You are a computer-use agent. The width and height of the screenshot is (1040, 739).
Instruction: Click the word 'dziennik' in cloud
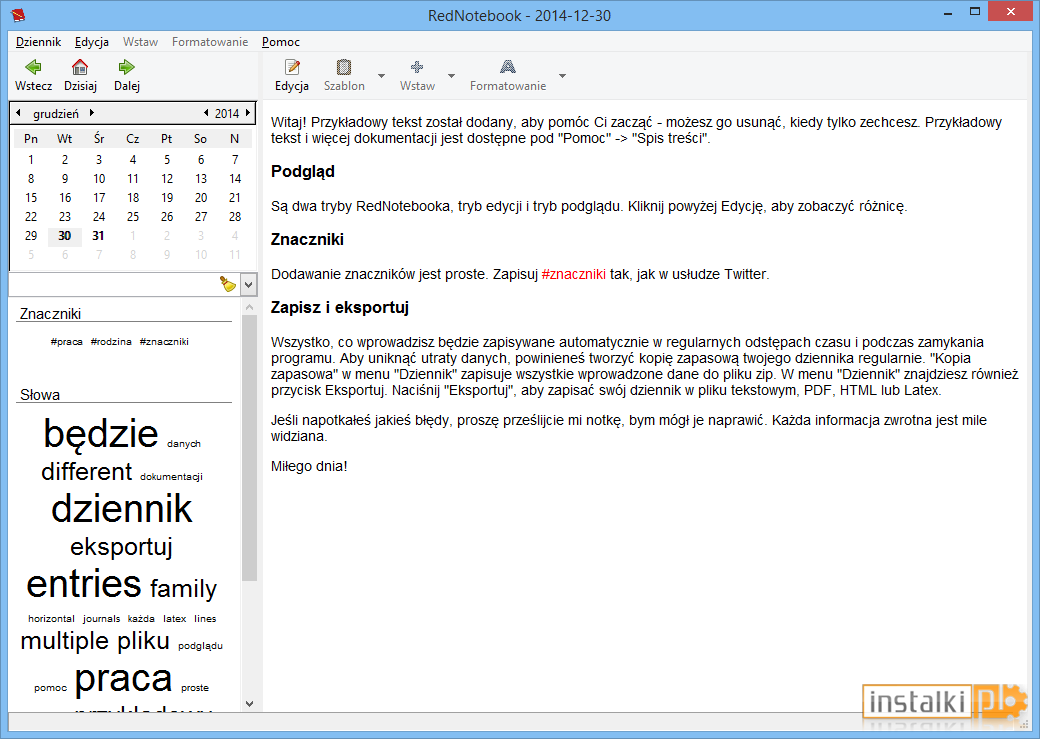(122, 509)
